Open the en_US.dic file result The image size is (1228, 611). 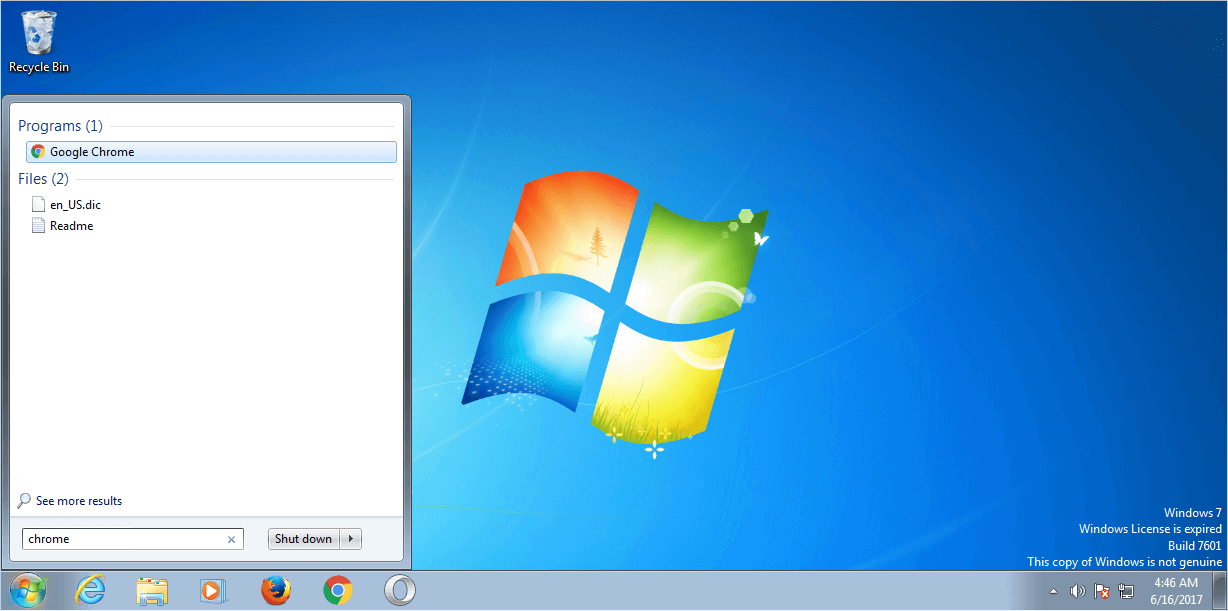point(75,204)
